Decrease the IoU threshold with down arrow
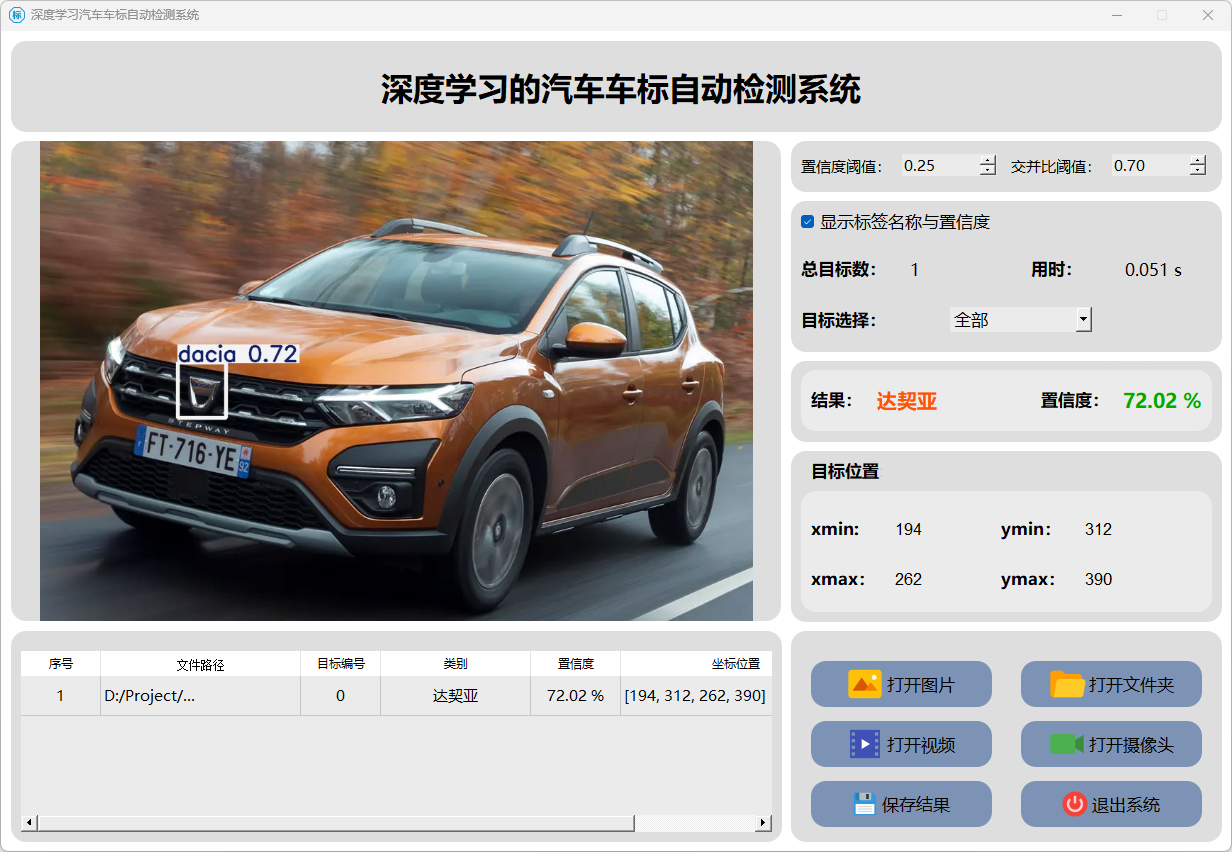The width and height of the screenshot is (1232, 852). (x=1198, y=171)
